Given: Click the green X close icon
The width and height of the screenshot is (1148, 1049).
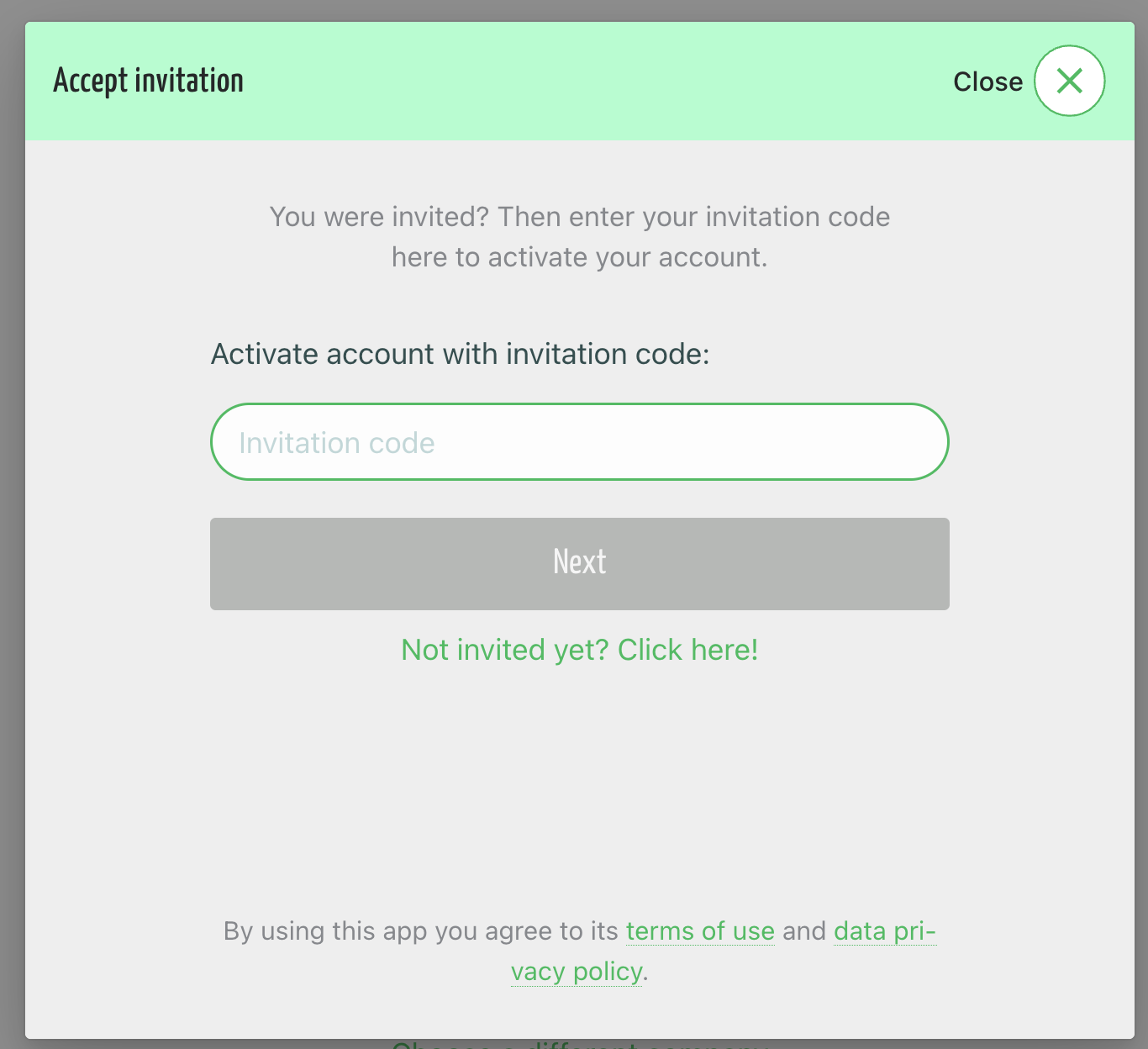Looking at the screenshot, I should pyautogui.click(x=1069, y=81).
